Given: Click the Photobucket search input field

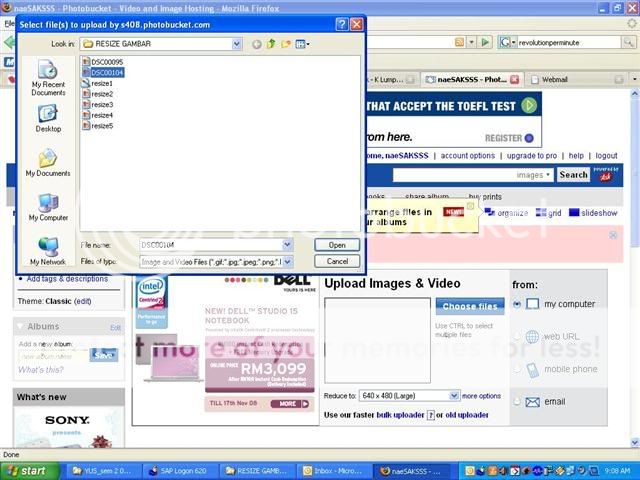Looking at the screenshot, I should [453, 175].
